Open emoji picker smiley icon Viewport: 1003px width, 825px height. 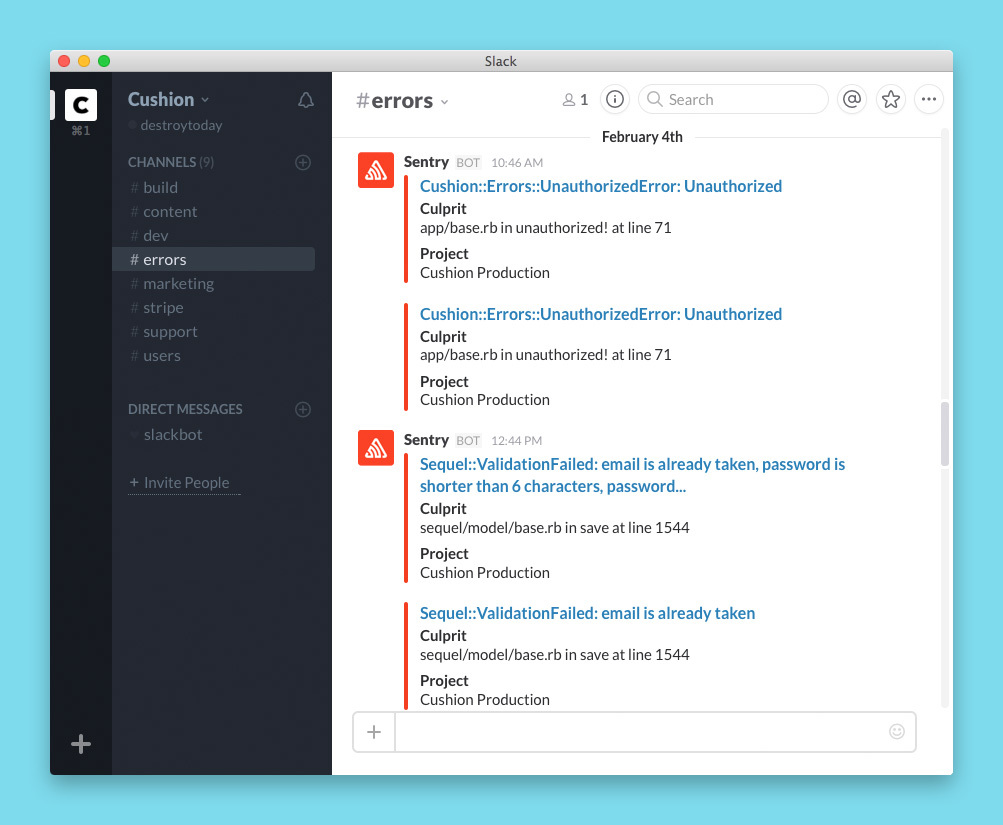pyautogui.click(x=897, y=732)
